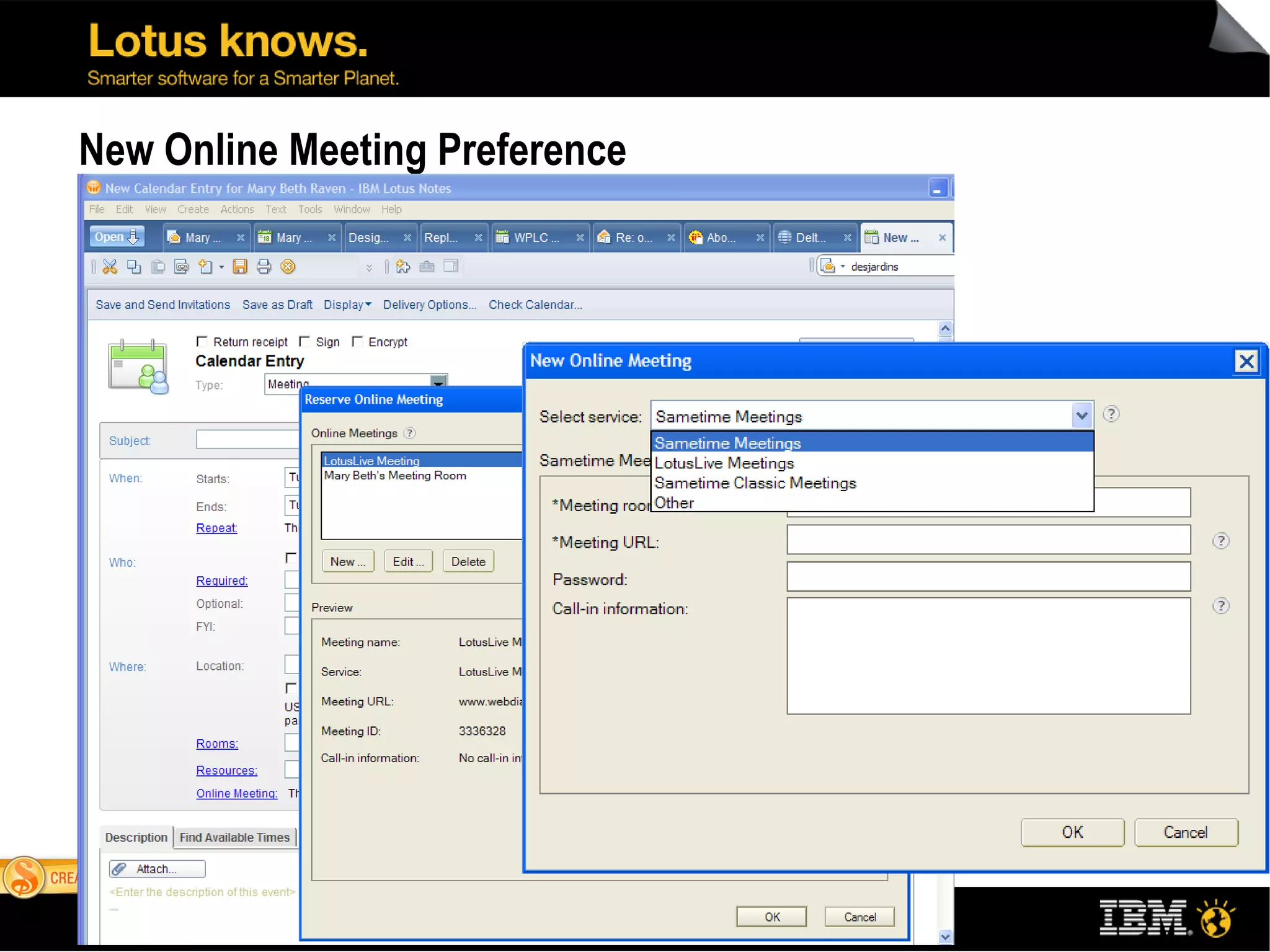Click Save as Draft
The image size is (1270, 952).
tap(277, 305)
